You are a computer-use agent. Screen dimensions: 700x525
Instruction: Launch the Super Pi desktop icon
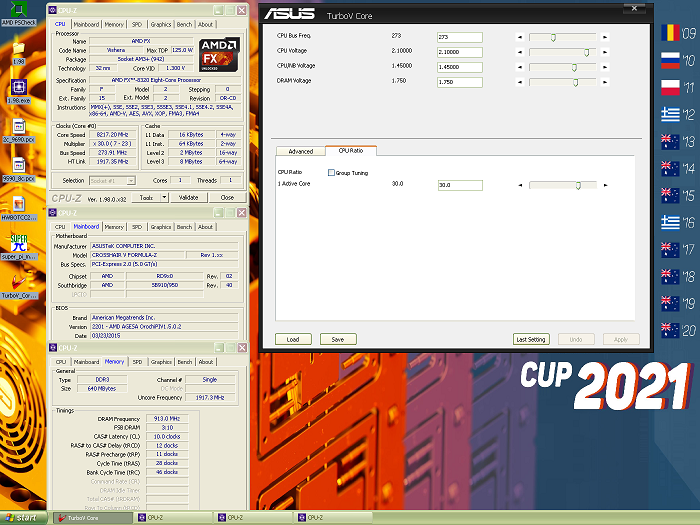(19, 247)
